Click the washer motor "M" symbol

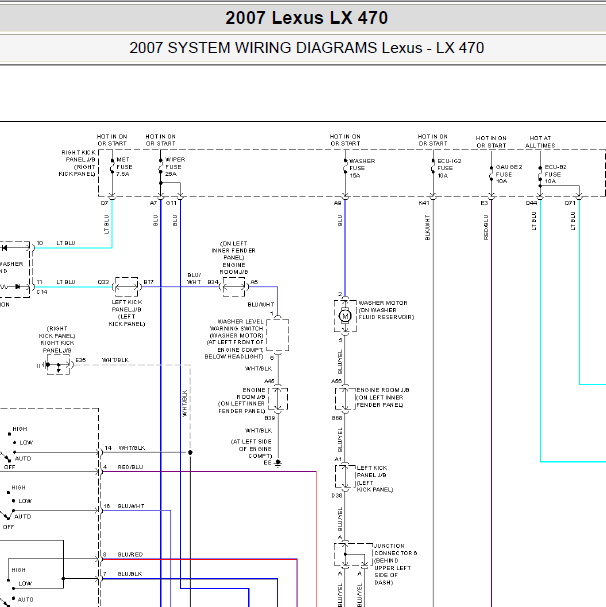pyautogui.click(x=345, y=316)
